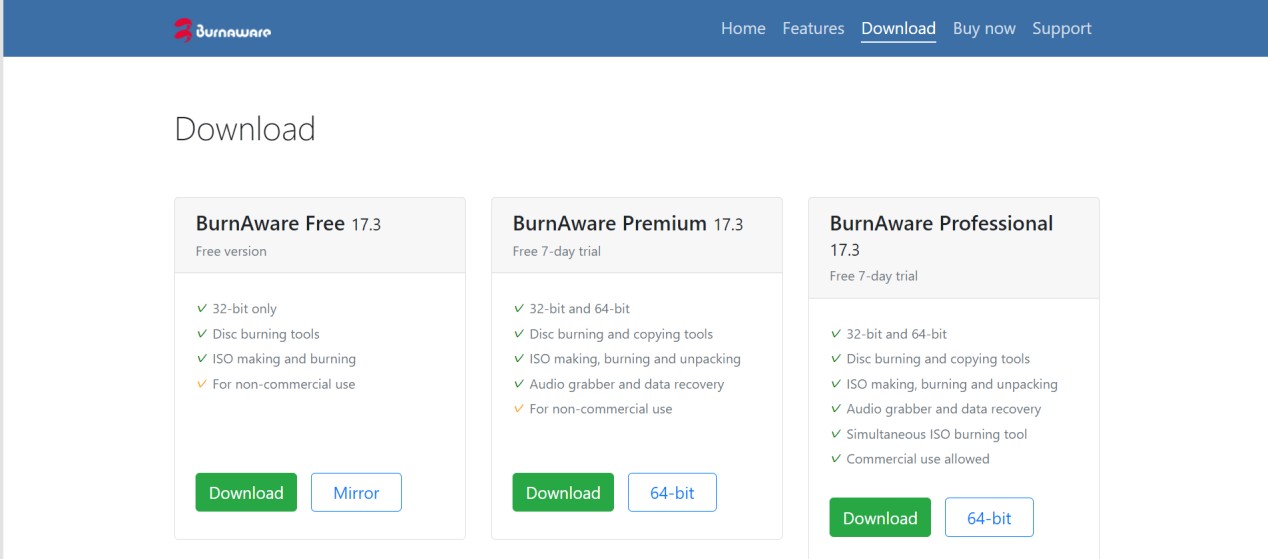Image resolution: width=1268 pixels, height=559 pixels.
Task: Click the BurnAware Free 17.3 heading
Action: [x=288, y=223]
